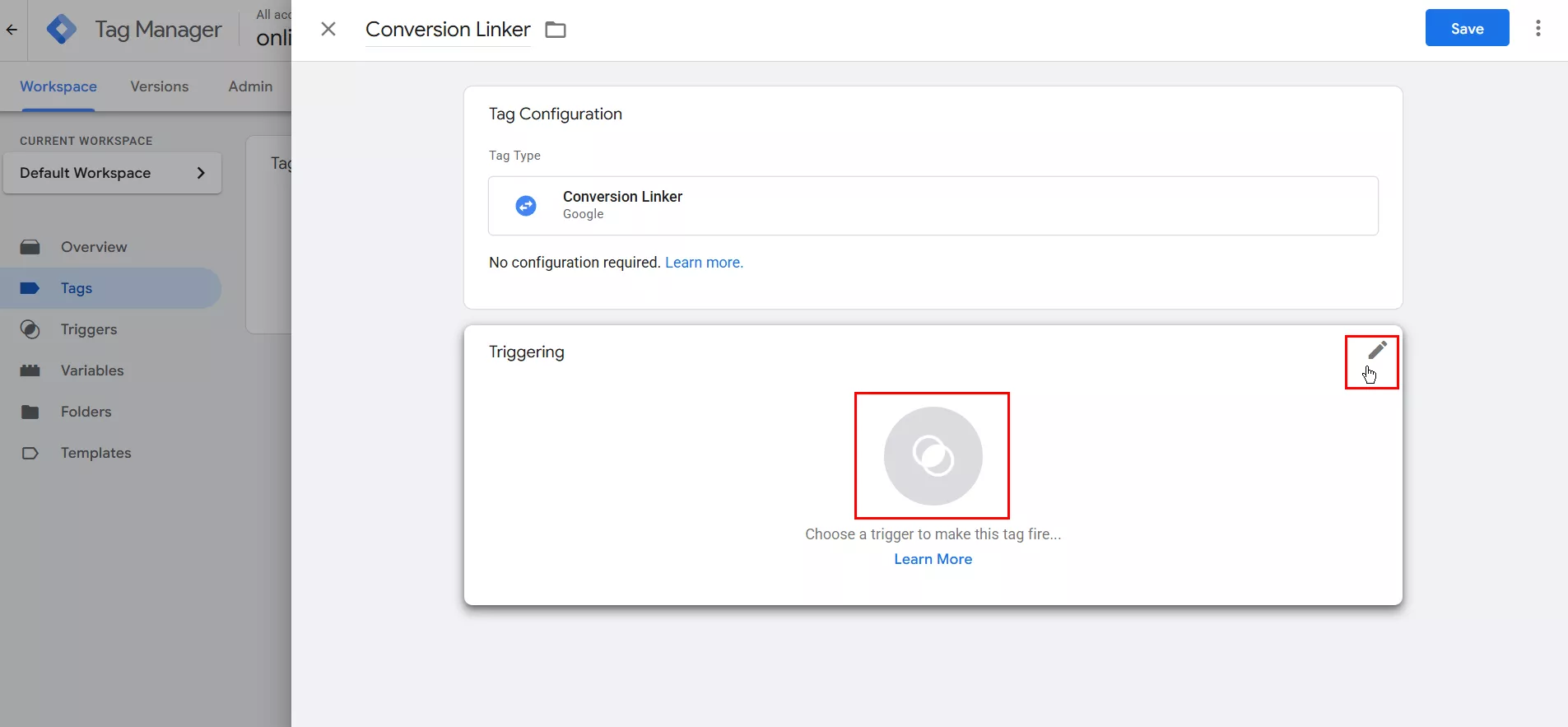This screenshot has height=727, width=1568.
Task: Click the Tag Manager logo
Action: pyautogui.click(x=62, y=30)
